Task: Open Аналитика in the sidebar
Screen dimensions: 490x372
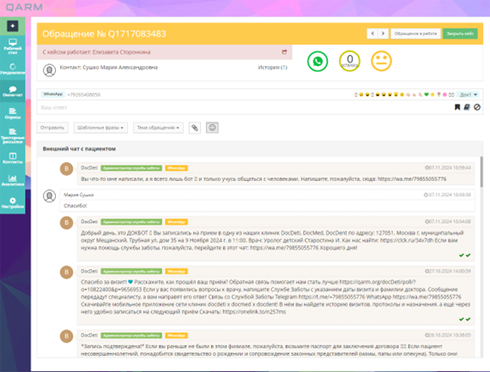Action: tap(12, 180)
